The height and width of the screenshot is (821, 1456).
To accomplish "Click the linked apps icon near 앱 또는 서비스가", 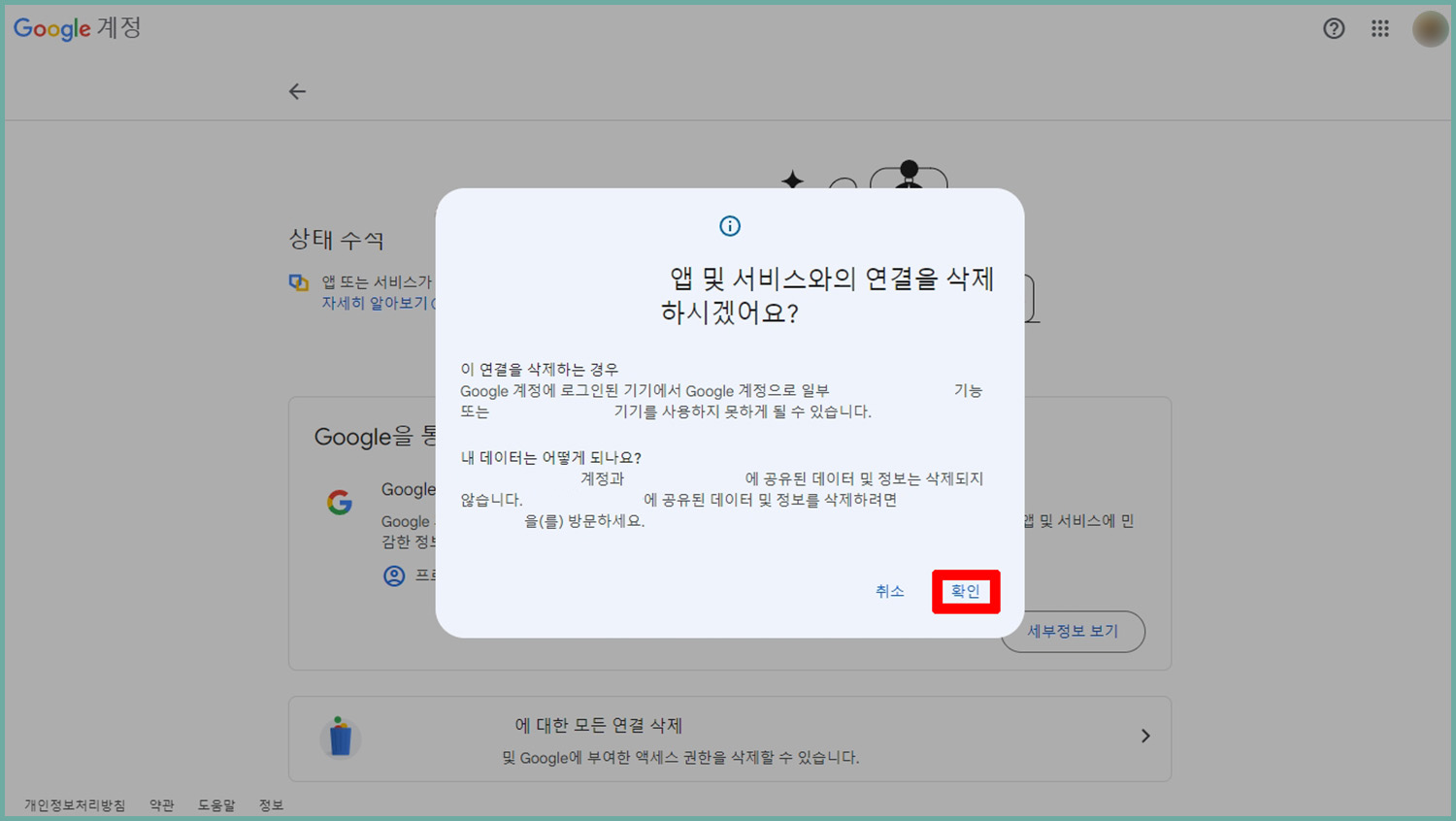I will click(299, 282).
